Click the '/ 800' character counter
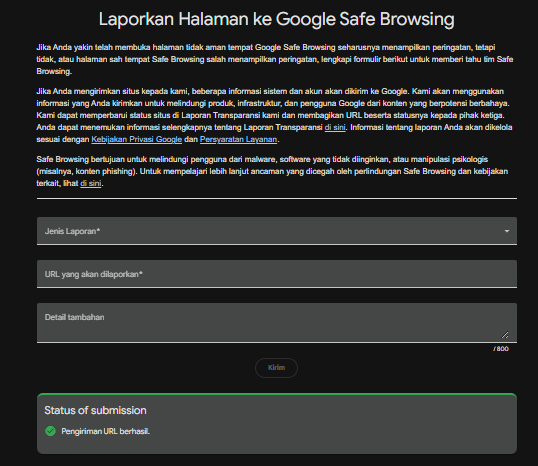538x466 pixels. pos(501,349)
